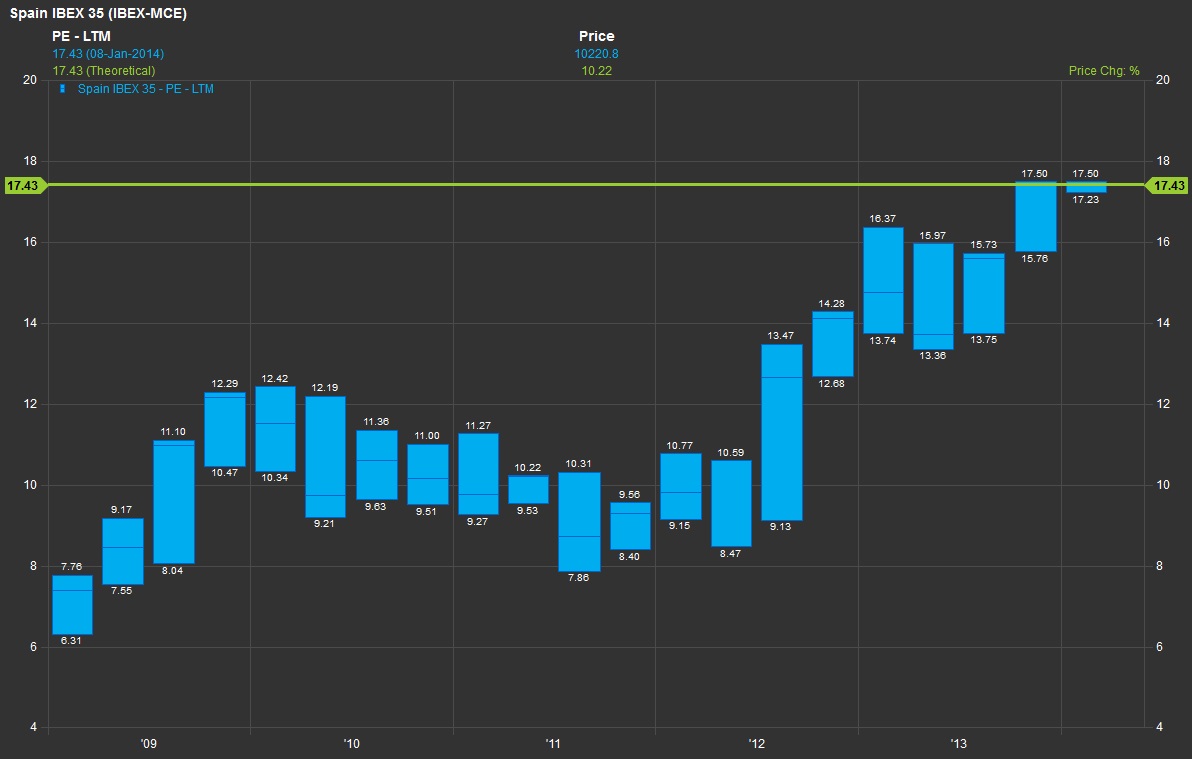Screen dimensions: 1192x759
Task: Click the bar with high 15.73
Action: (x=984, y=293)
